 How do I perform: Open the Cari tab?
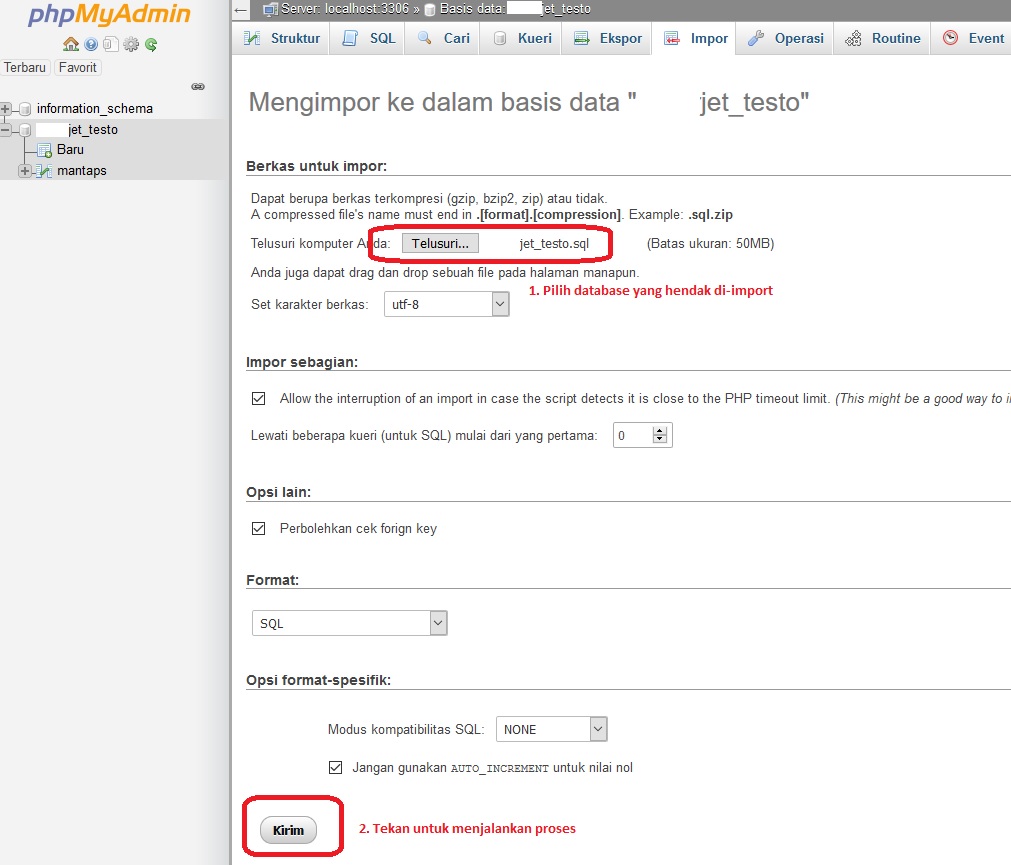(443, 38)
